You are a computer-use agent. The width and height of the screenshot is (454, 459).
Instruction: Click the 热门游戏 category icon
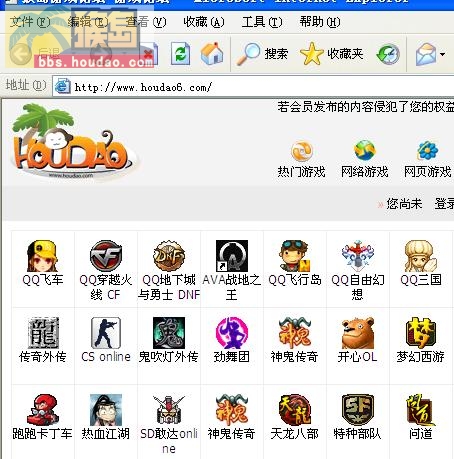point(301,151)
